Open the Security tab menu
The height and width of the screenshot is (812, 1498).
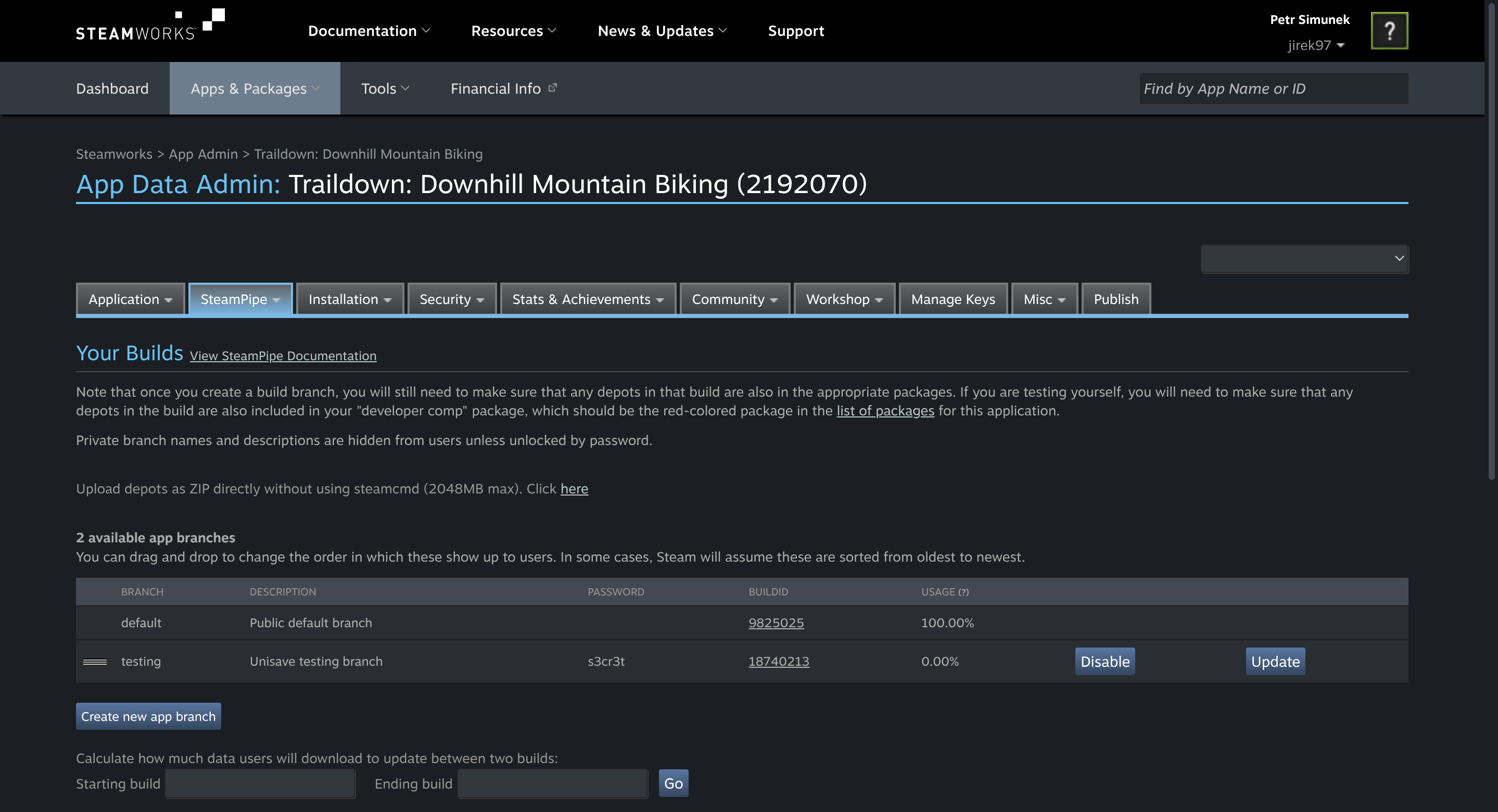[452, 299]
